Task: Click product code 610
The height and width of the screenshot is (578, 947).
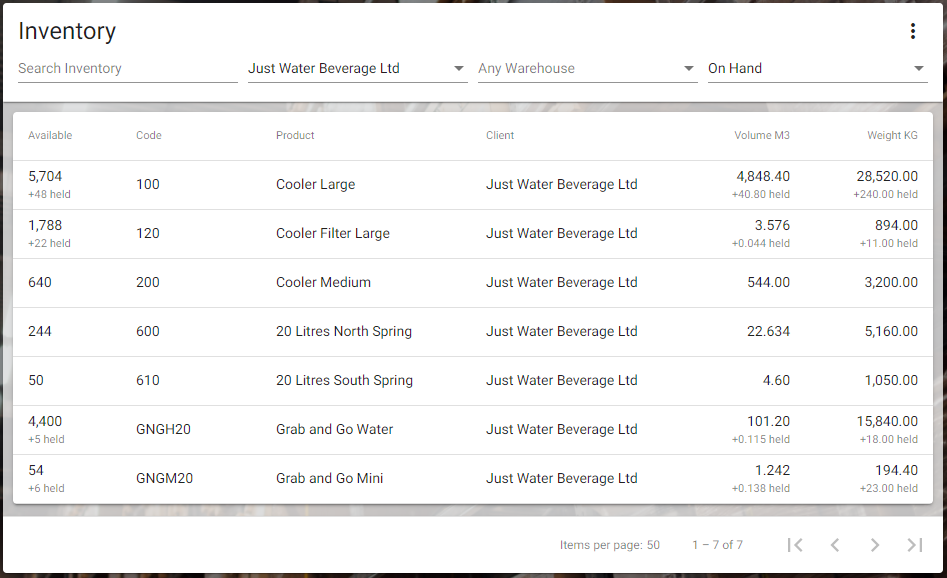Action: (147, 380)
